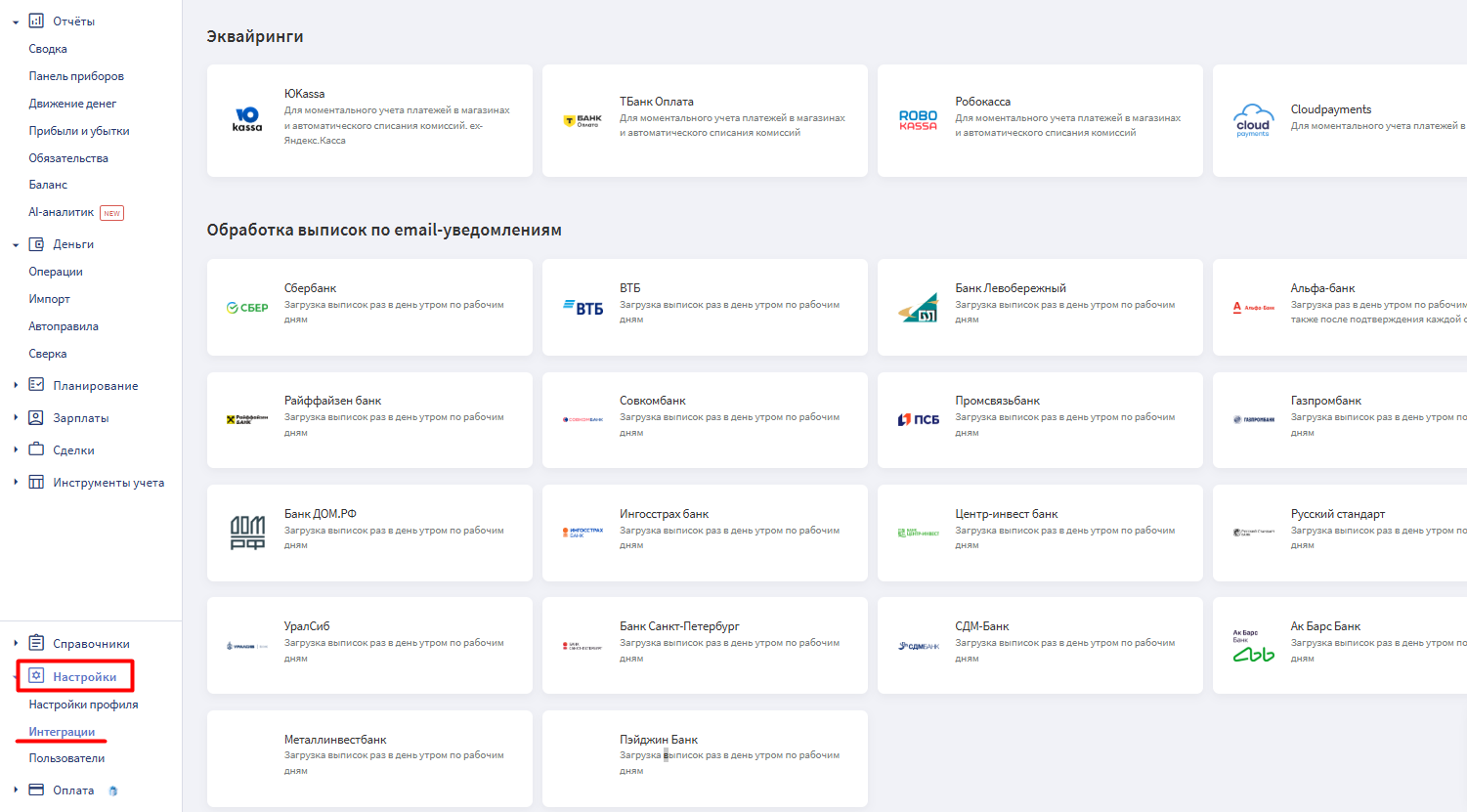The width and height of the screenshot is (1467, 812).
Task: Open the Сводка report
Action: tap(48, 49)
